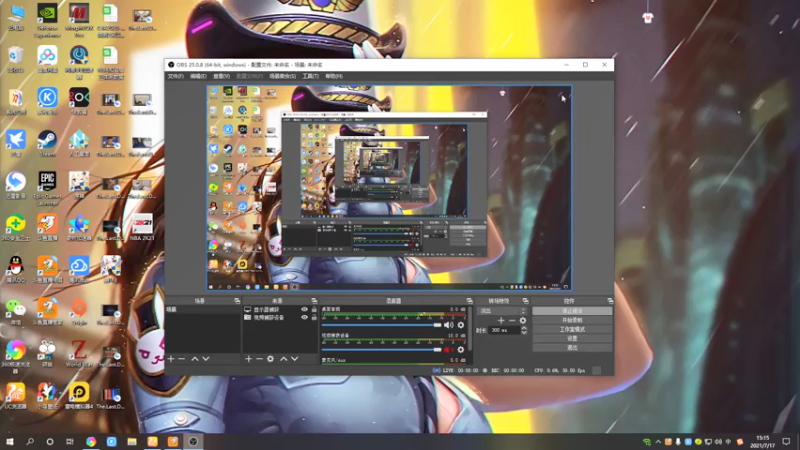Open source properties via the Sources panel gear icon
The height and width of the screenshot is (450, 800).
(x=270, y=359)
